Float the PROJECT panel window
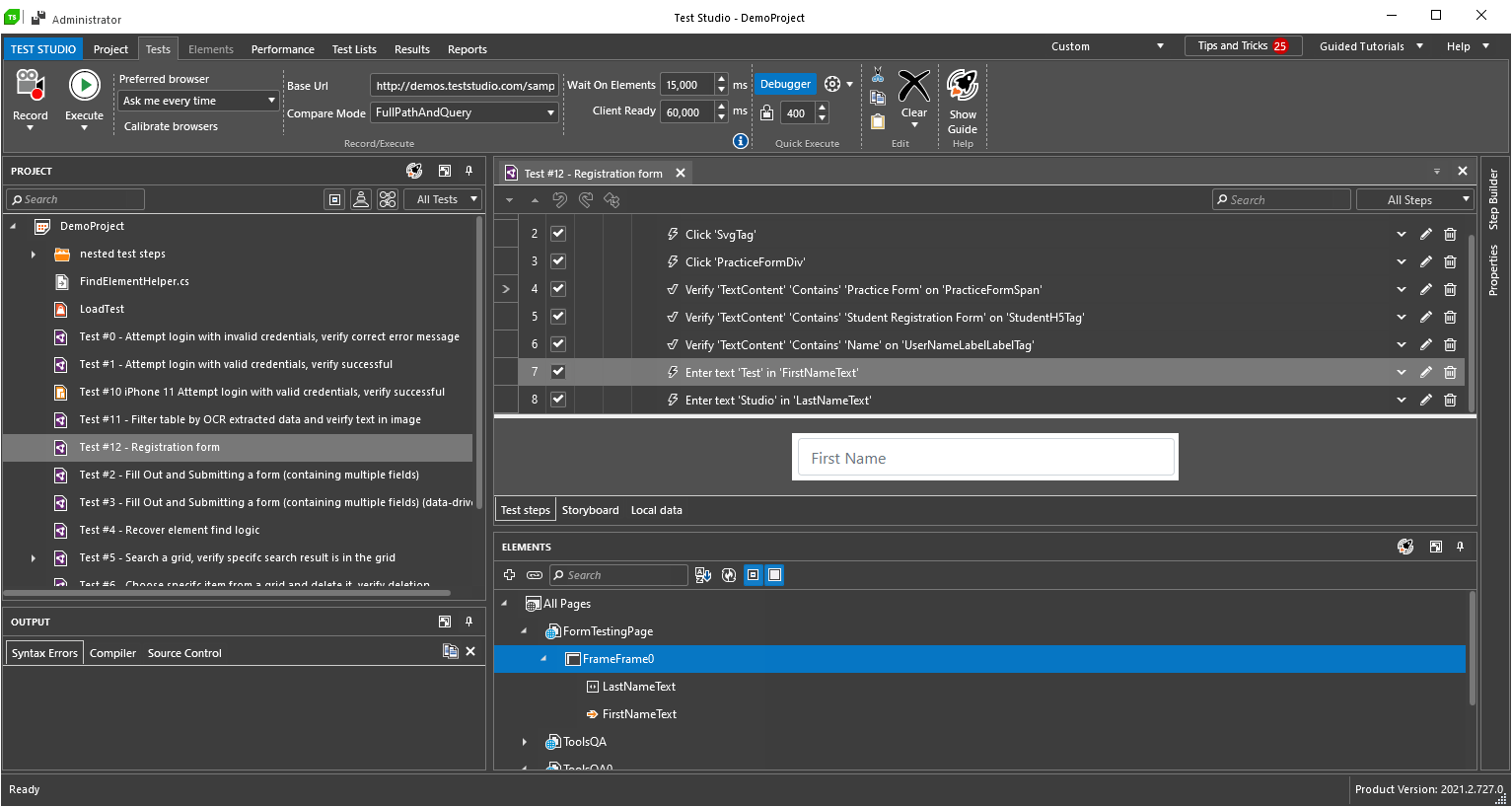Screen dimensions: 1512x807 (445, 171)
